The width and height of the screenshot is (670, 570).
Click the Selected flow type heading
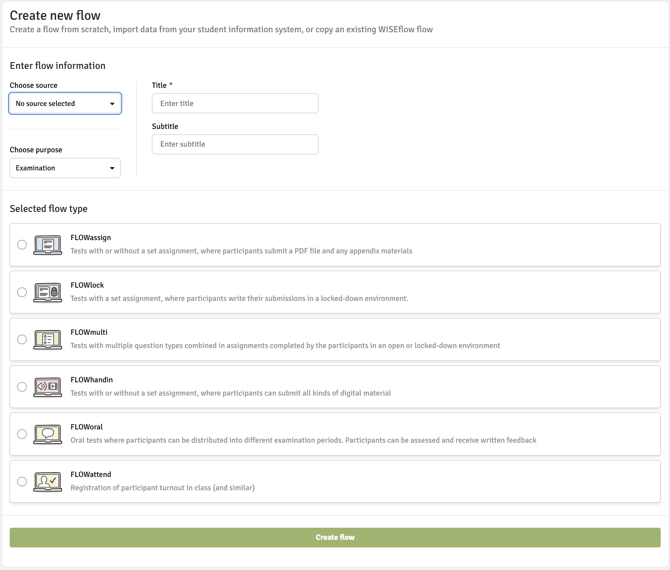(x=49, y=209)
